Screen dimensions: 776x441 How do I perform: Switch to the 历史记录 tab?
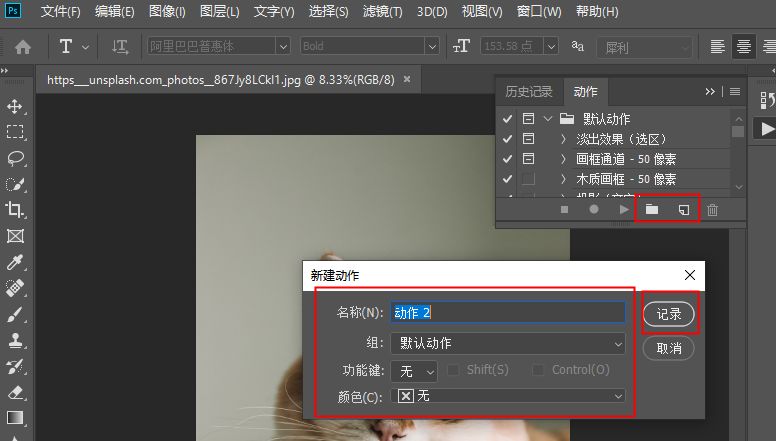(x=529, y=92)
